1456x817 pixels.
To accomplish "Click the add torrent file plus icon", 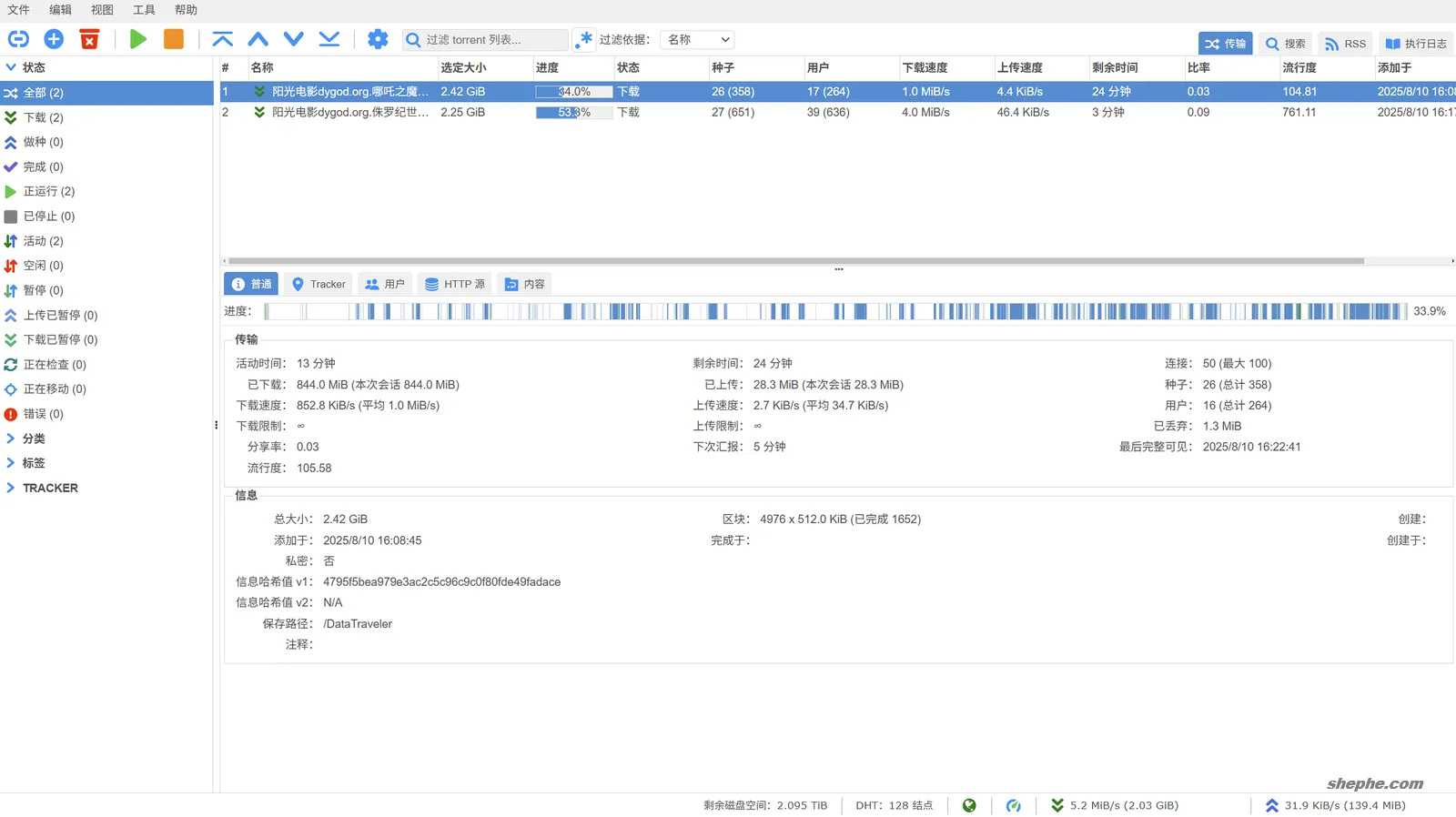I will pos(54,39).
